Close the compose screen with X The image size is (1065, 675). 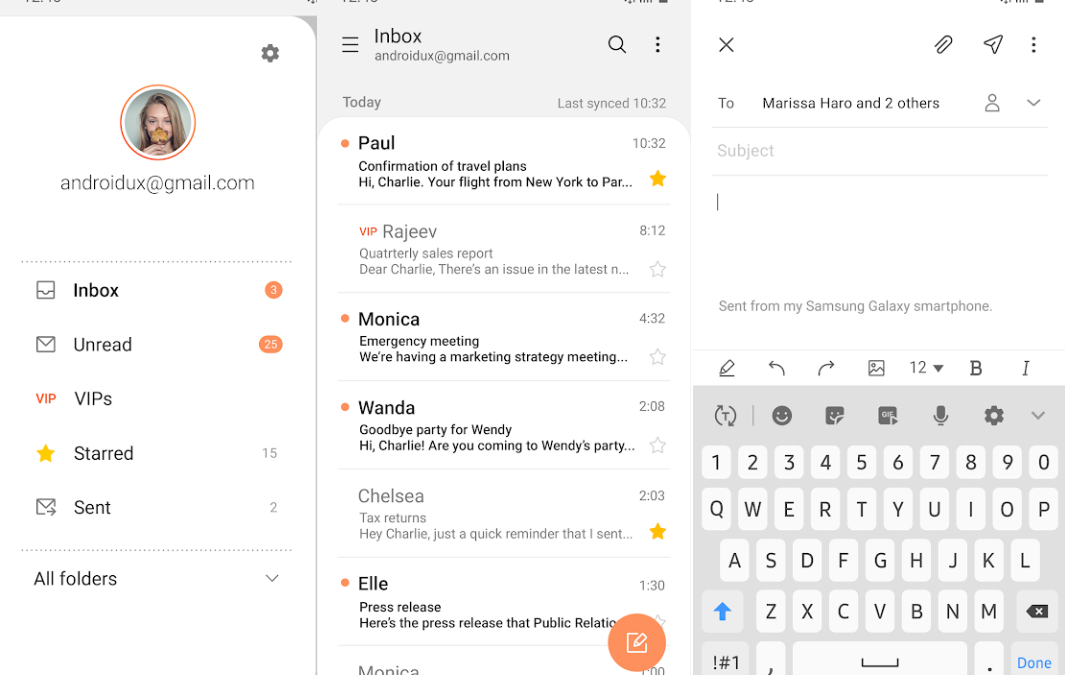point(726,45)
